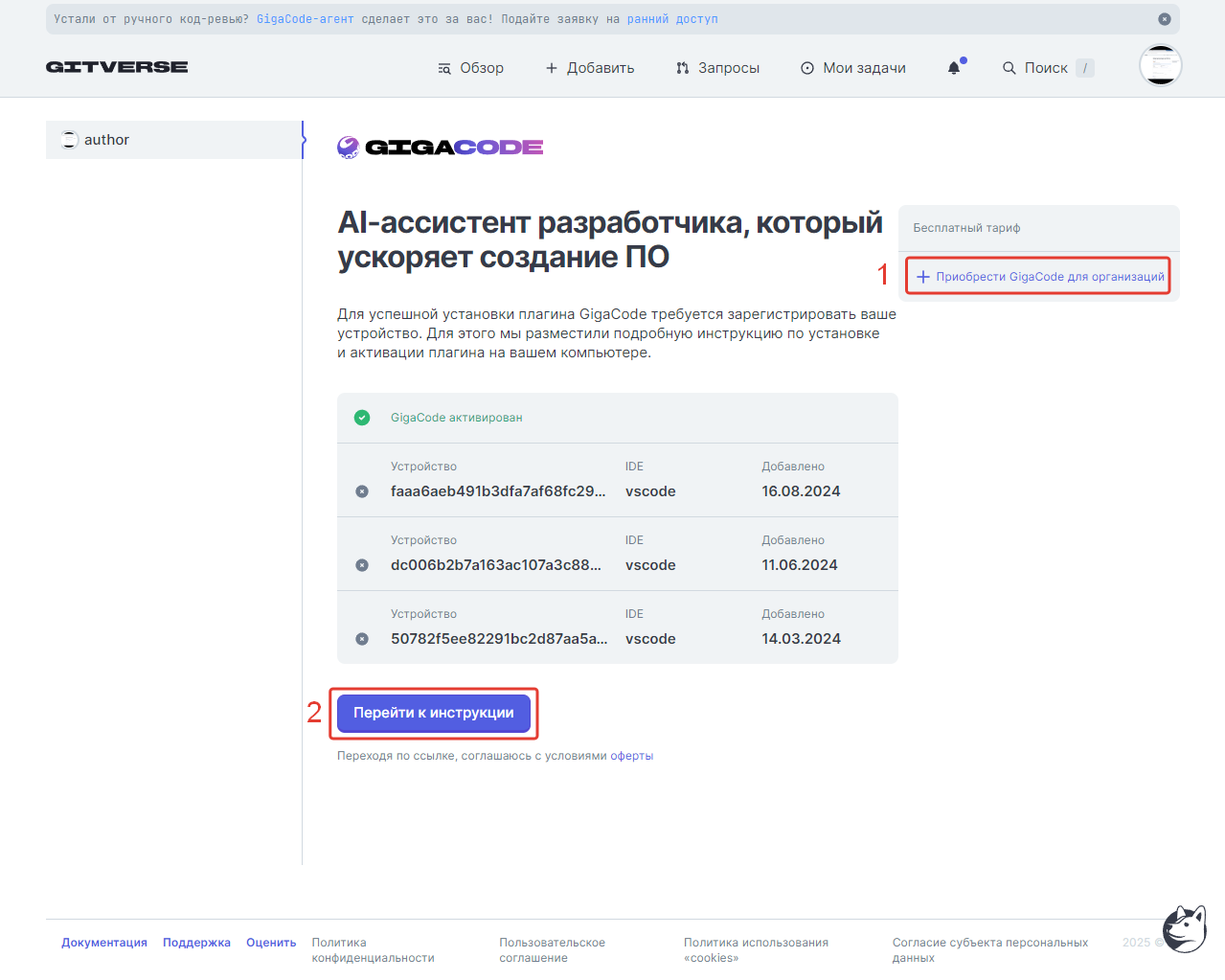Screen dimensions: 1225x980
Task: Open Поддержка footer link
Action: point(196,943)
